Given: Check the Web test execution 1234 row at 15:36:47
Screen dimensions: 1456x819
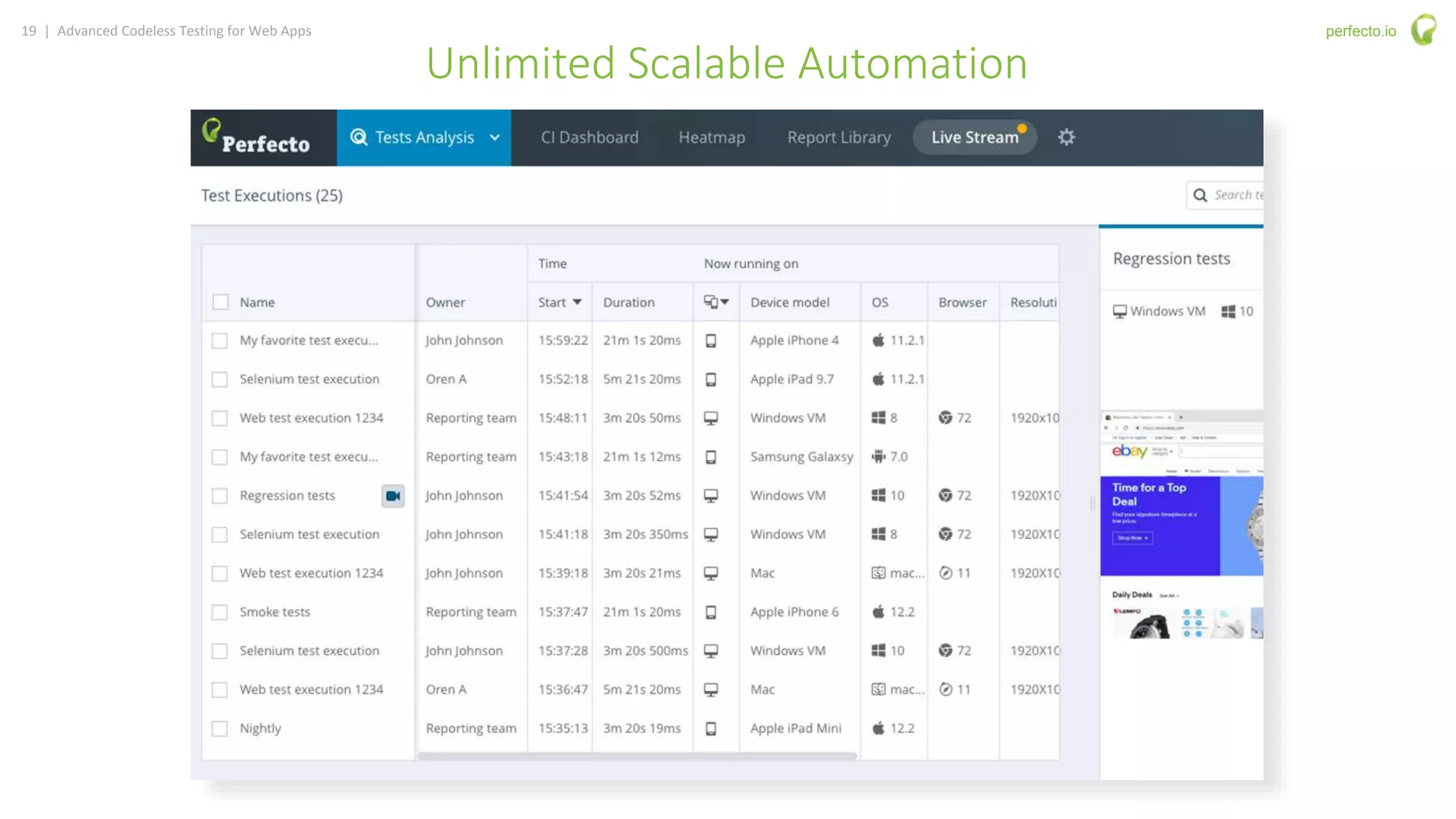Looking at the screenshot, I should (x=220, y=690).
